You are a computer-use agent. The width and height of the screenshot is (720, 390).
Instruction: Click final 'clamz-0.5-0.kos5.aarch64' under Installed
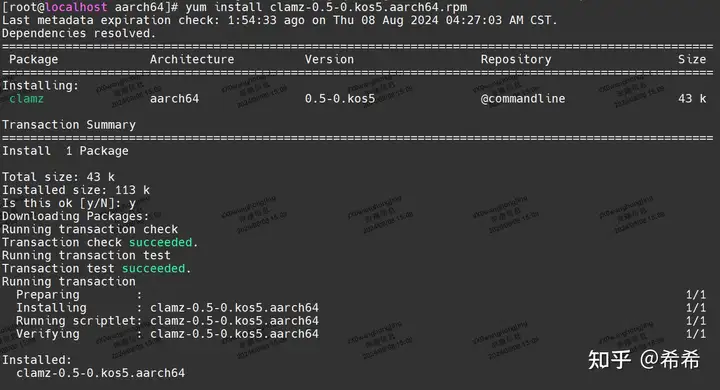101,373
